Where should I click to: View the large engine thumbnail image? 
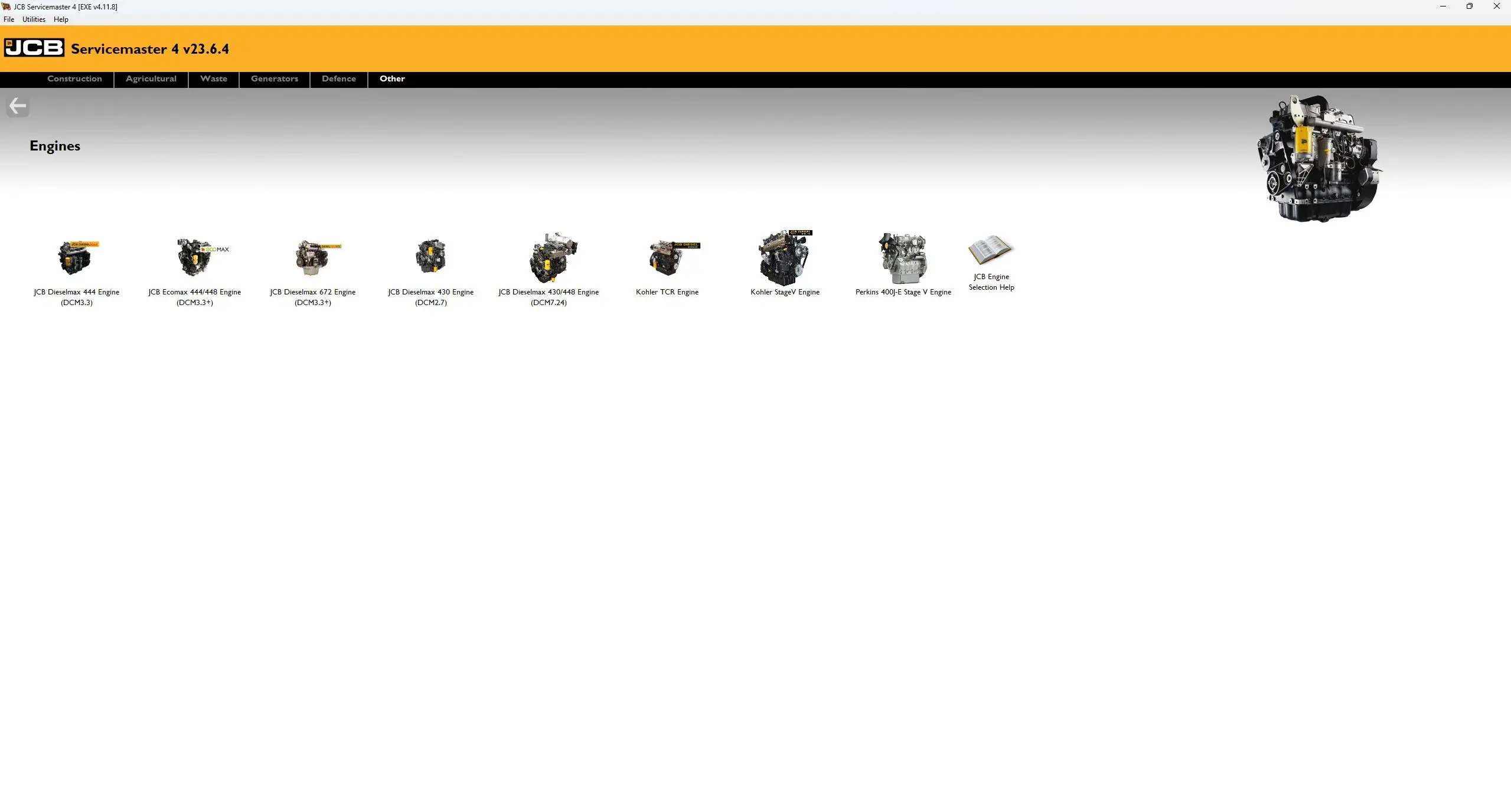point(1319,157)
